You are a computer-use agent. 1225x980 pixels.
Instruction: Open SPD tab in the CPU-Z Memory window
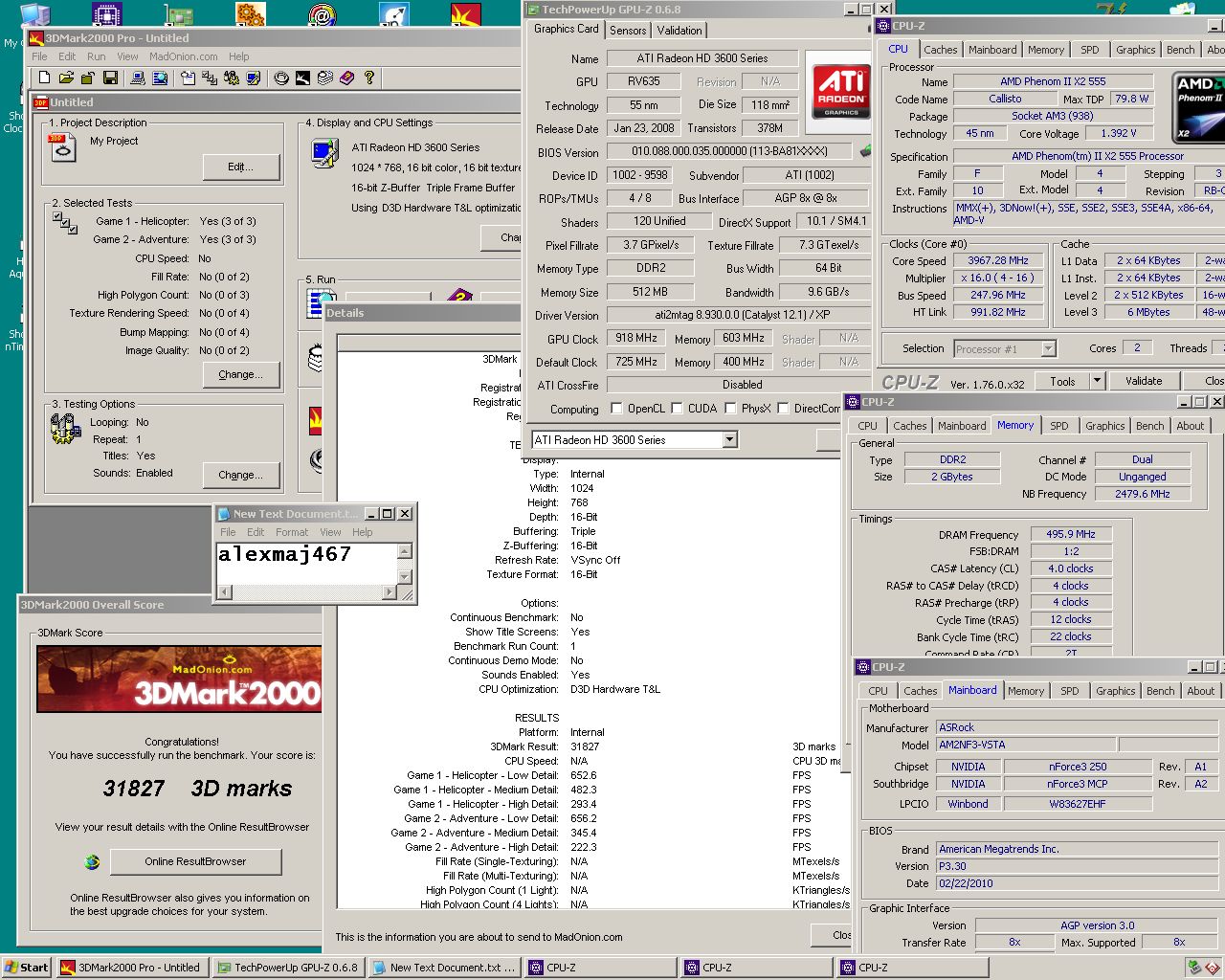coord(1058,426)
